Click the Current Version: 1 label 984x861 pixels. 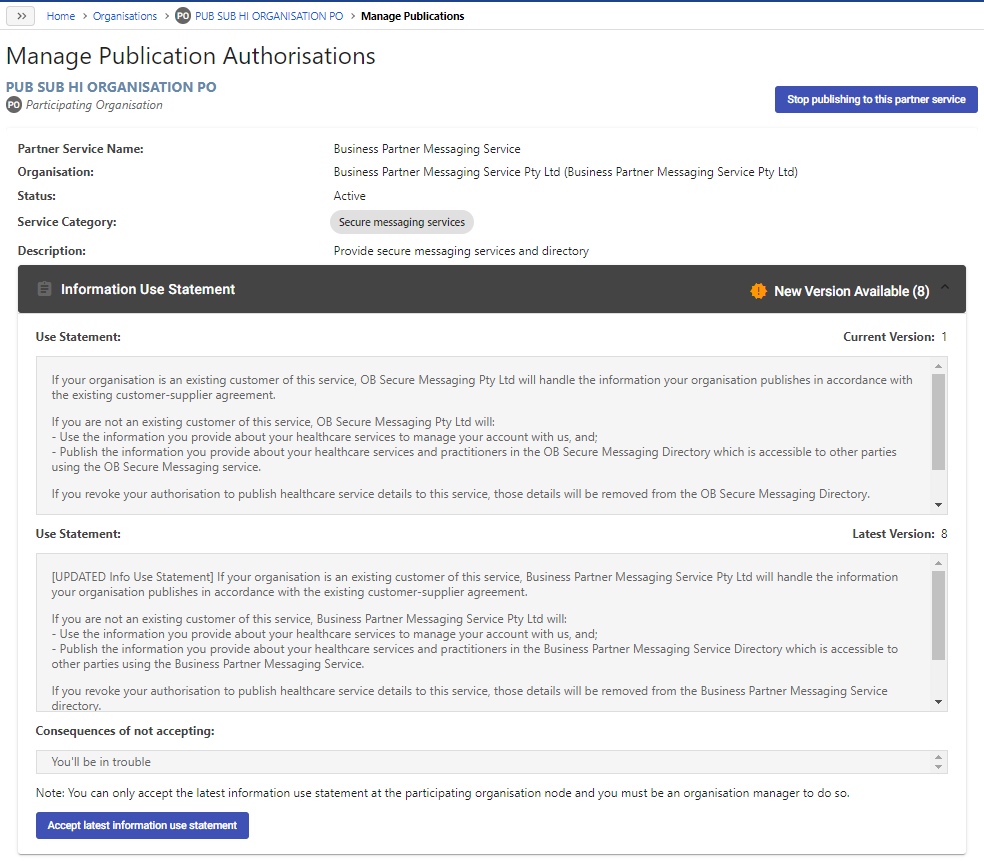(x=895, y=337)
